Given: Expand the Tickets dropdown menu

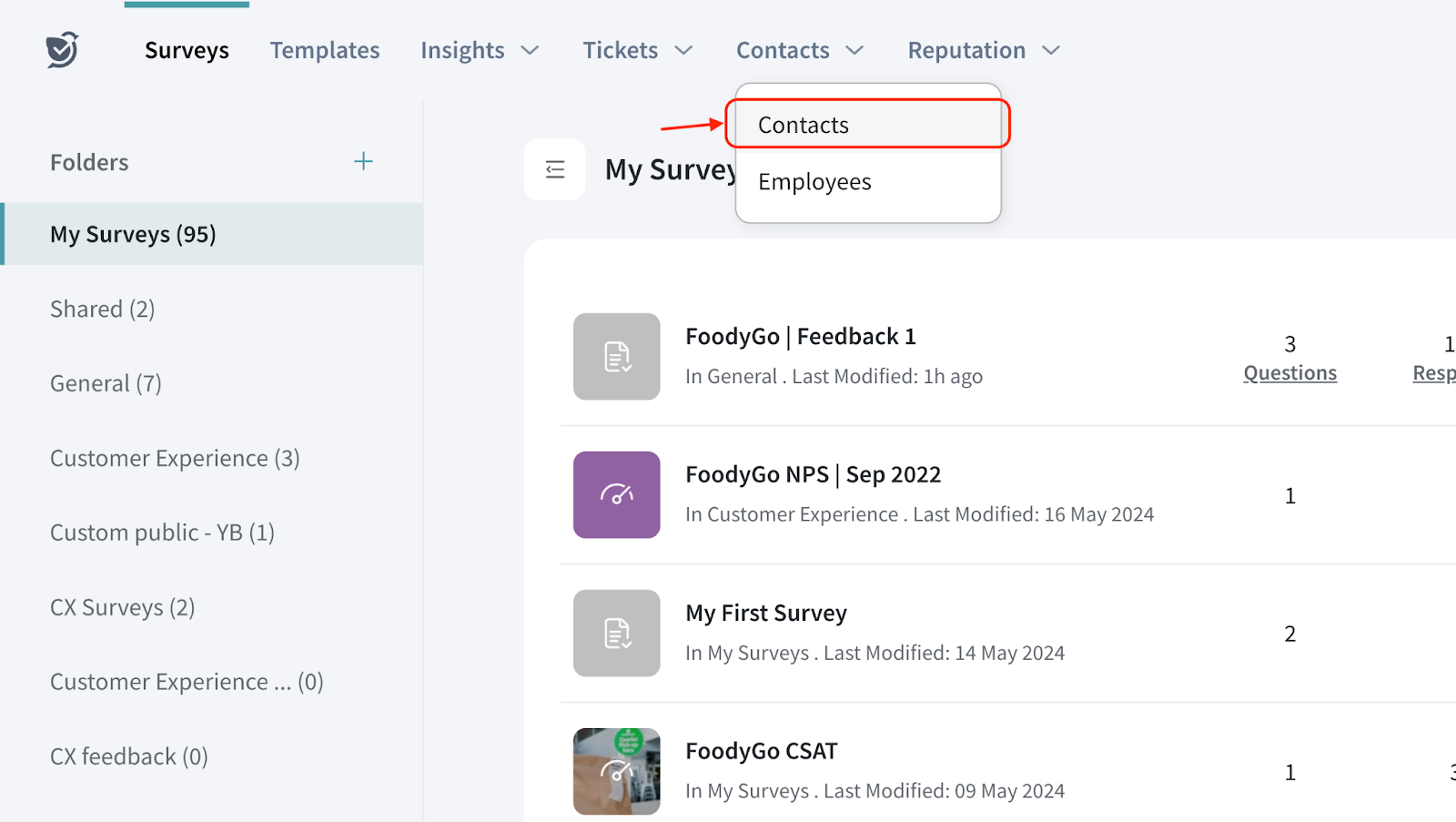Looking at the screenshot, I should (x=637, y=50).
